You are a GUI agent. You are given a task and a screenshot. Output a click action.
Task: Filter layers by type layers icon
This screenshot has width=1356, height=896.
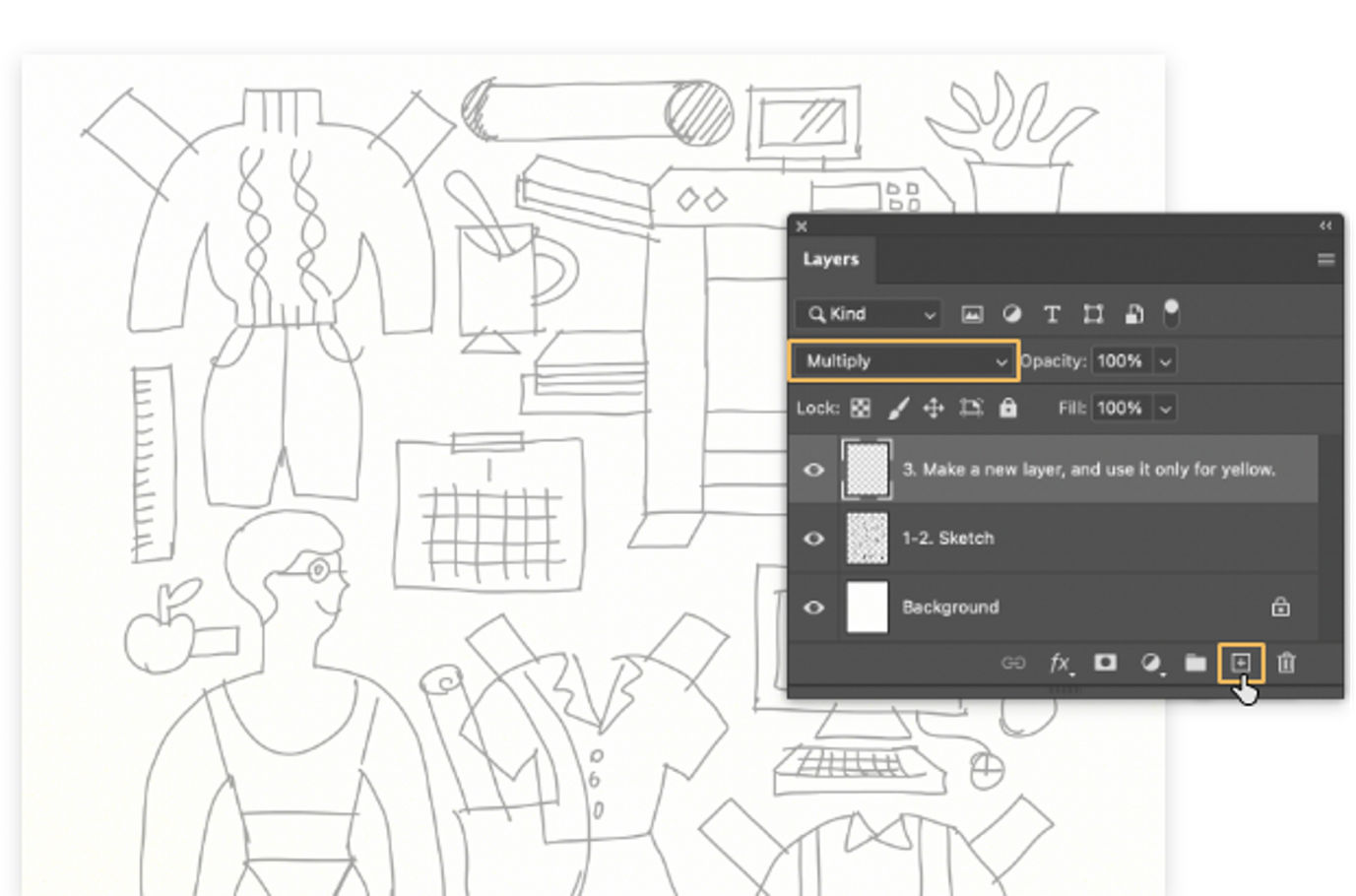coord(1052,314)
